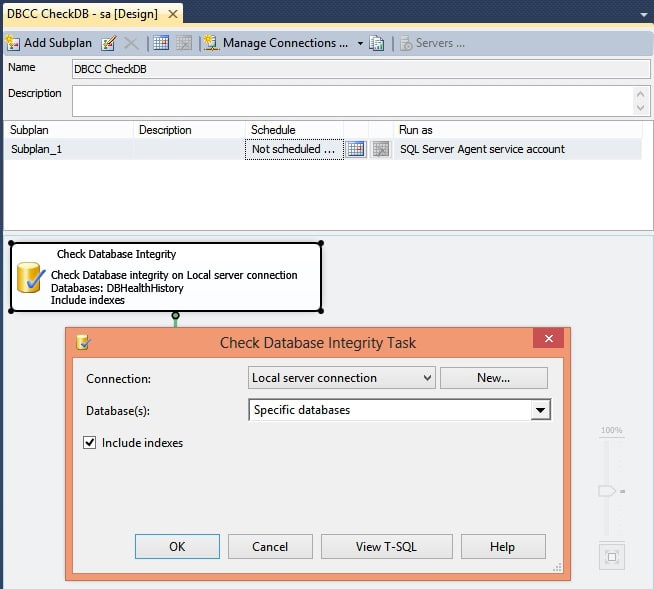654x589 pixels.
Task: Open the Connection dropdown in dialog
Action: pyautogui.click(x=342, y=378)
